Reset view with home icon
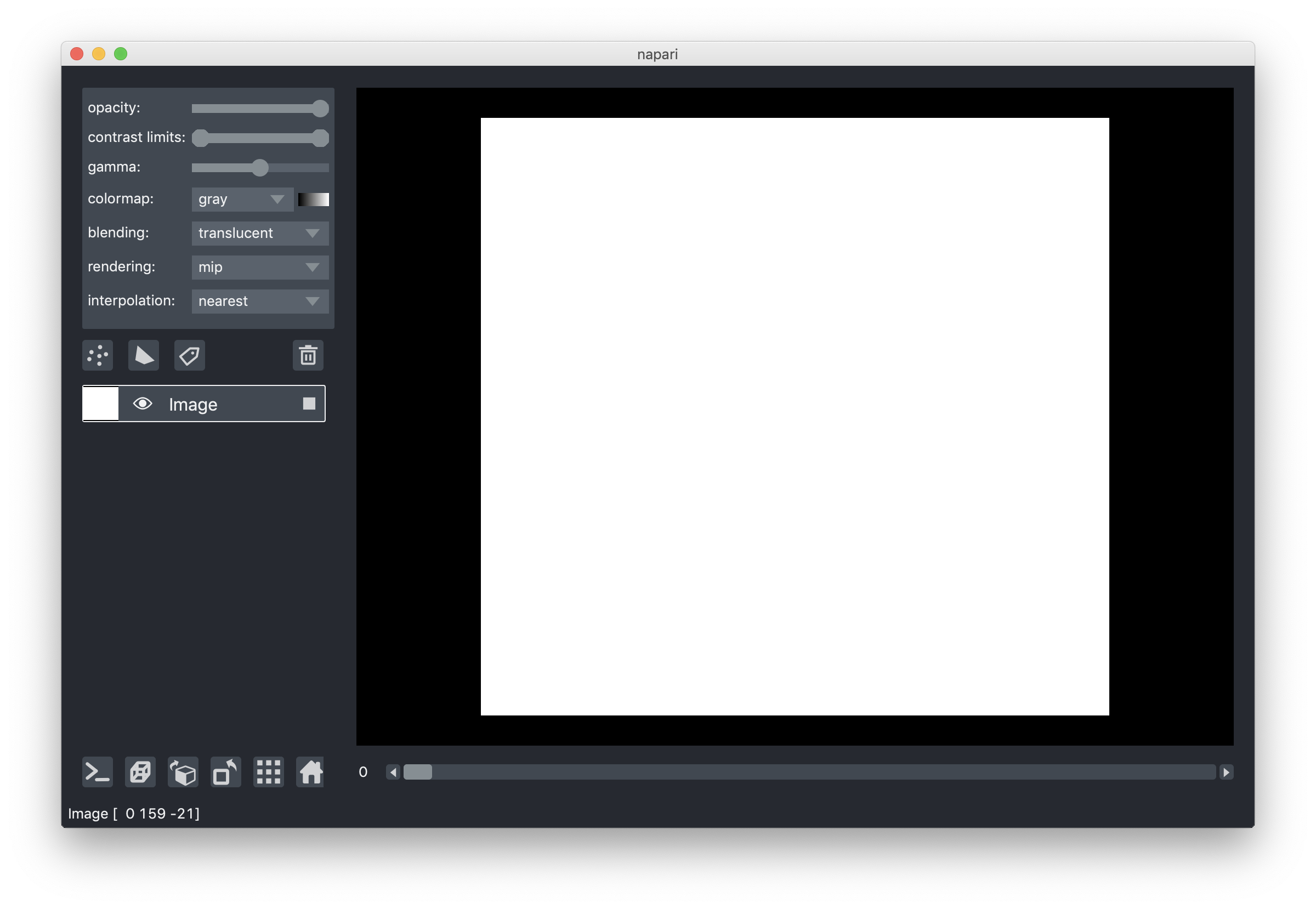 (310, 772)
